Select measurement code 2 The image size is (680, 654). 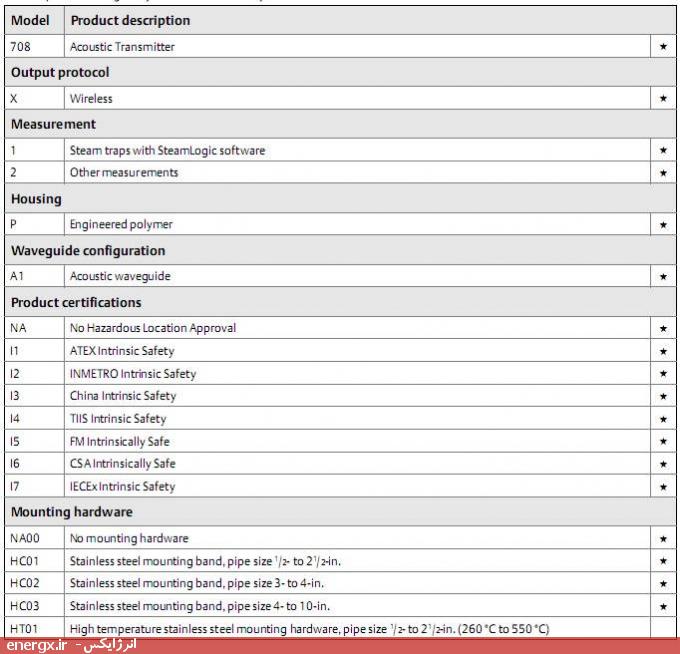tap(13, 173)
